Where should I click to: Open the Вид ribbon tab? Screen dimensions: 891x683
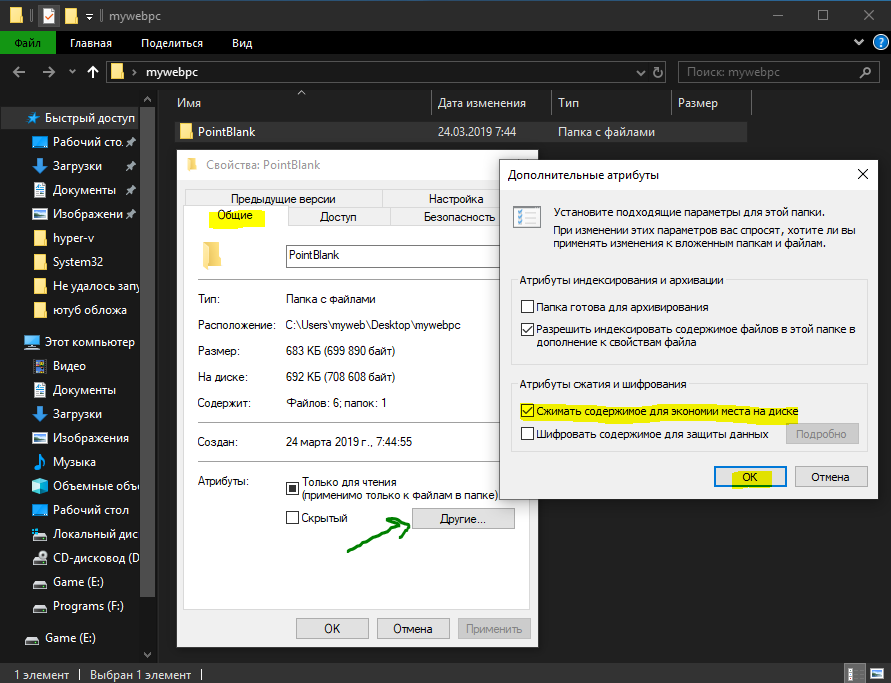[x=242, y=43]
